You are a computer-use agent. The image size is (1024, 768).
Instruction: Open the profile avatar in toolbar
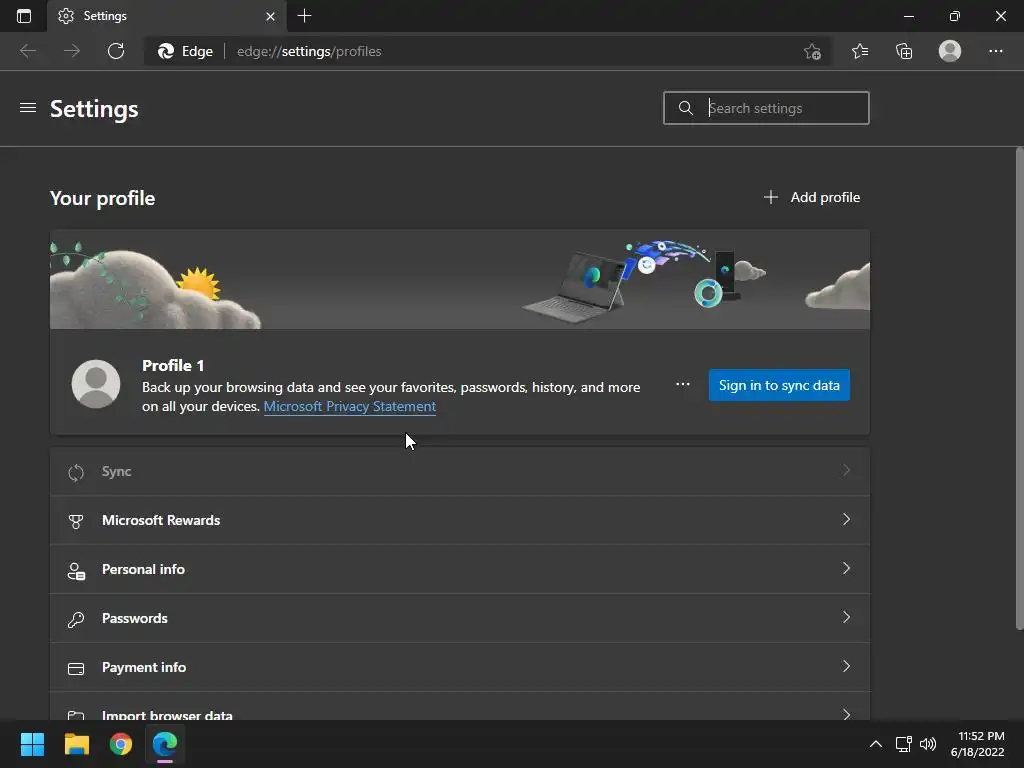coord(950,51)
